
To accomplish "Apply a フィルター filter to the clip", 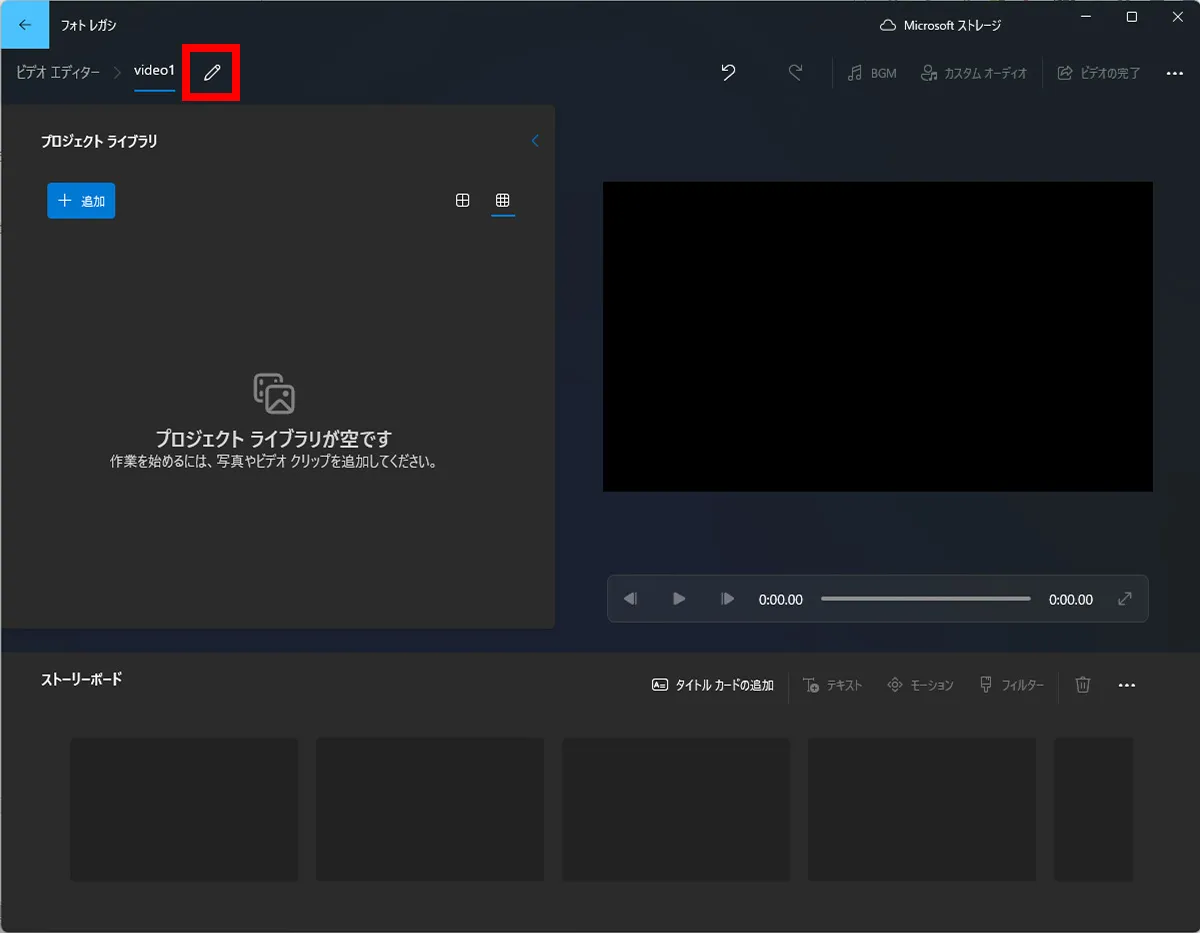I will click(1011, 685).
